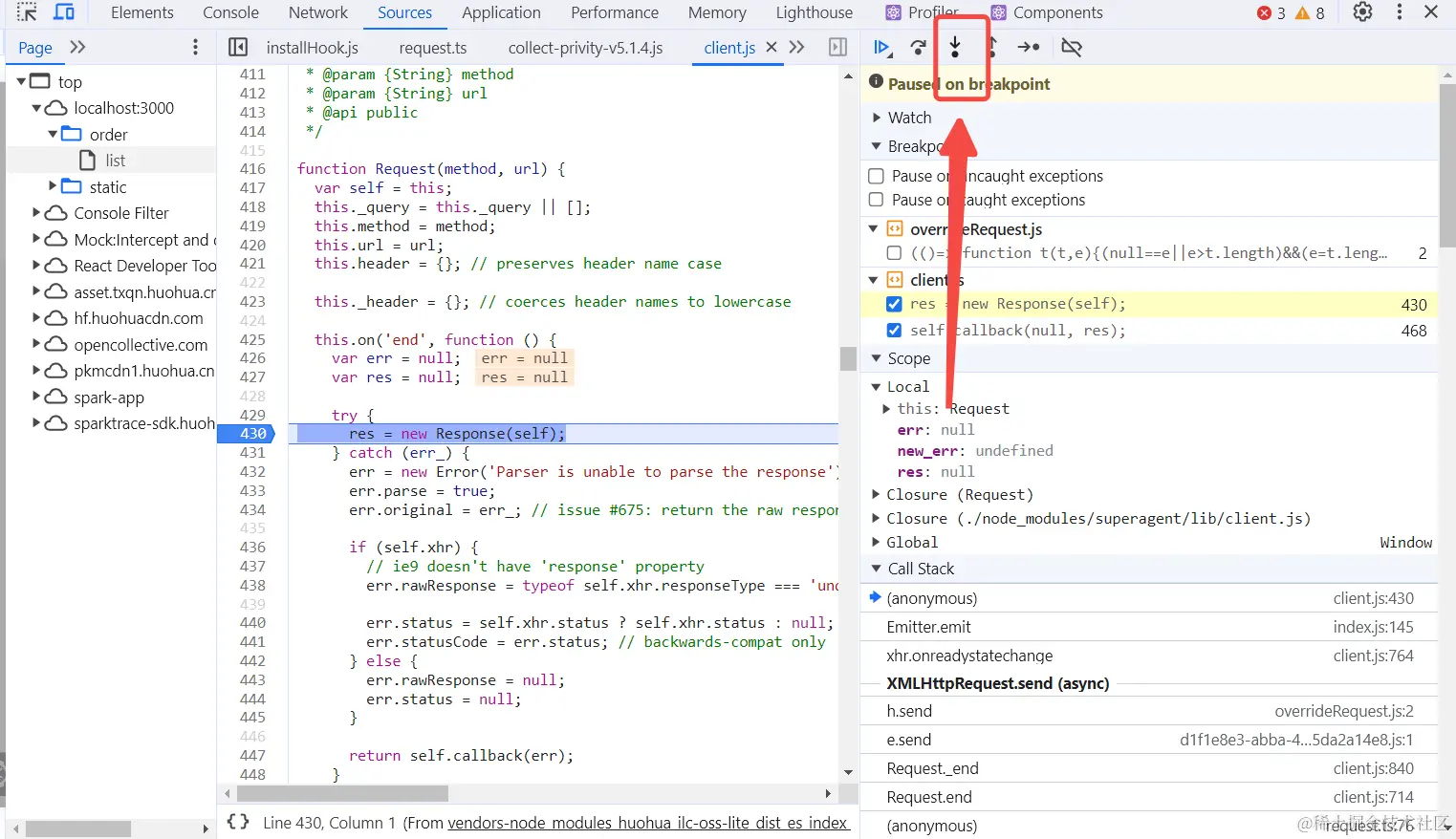Switch to the installHook.js file tab
This screenshot has height=839, width=1456.
pyautogui.click(x=313, y=48)
